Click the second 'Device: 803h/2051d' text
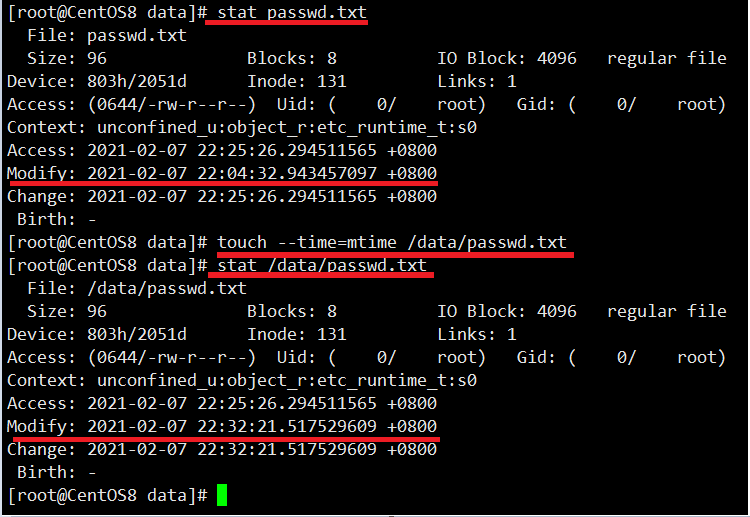Viewport: 750px width, 517px height. 97,334
